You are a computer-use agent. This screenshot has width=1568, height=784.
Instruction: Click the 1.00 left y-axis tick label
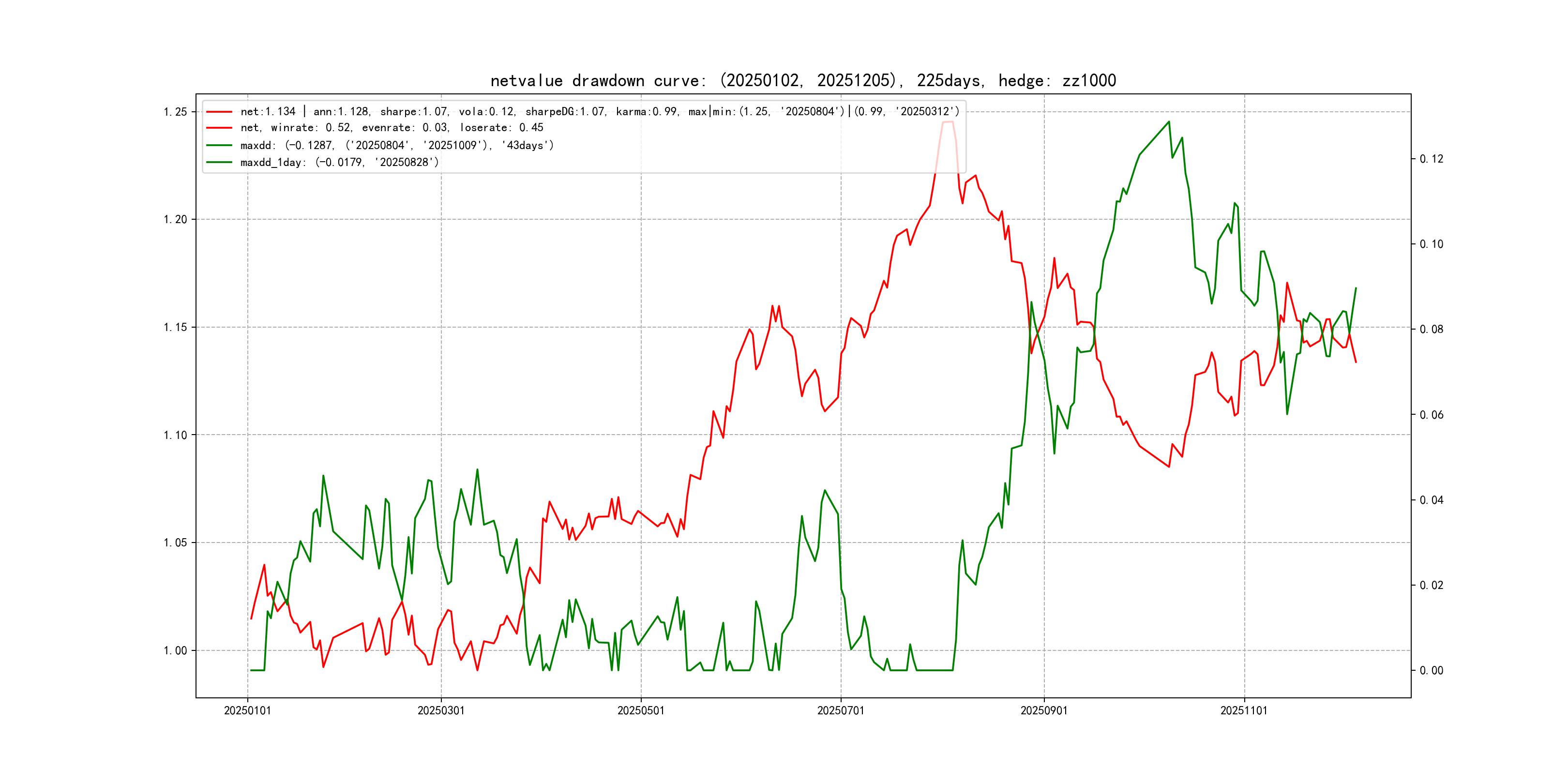[175, 651]
